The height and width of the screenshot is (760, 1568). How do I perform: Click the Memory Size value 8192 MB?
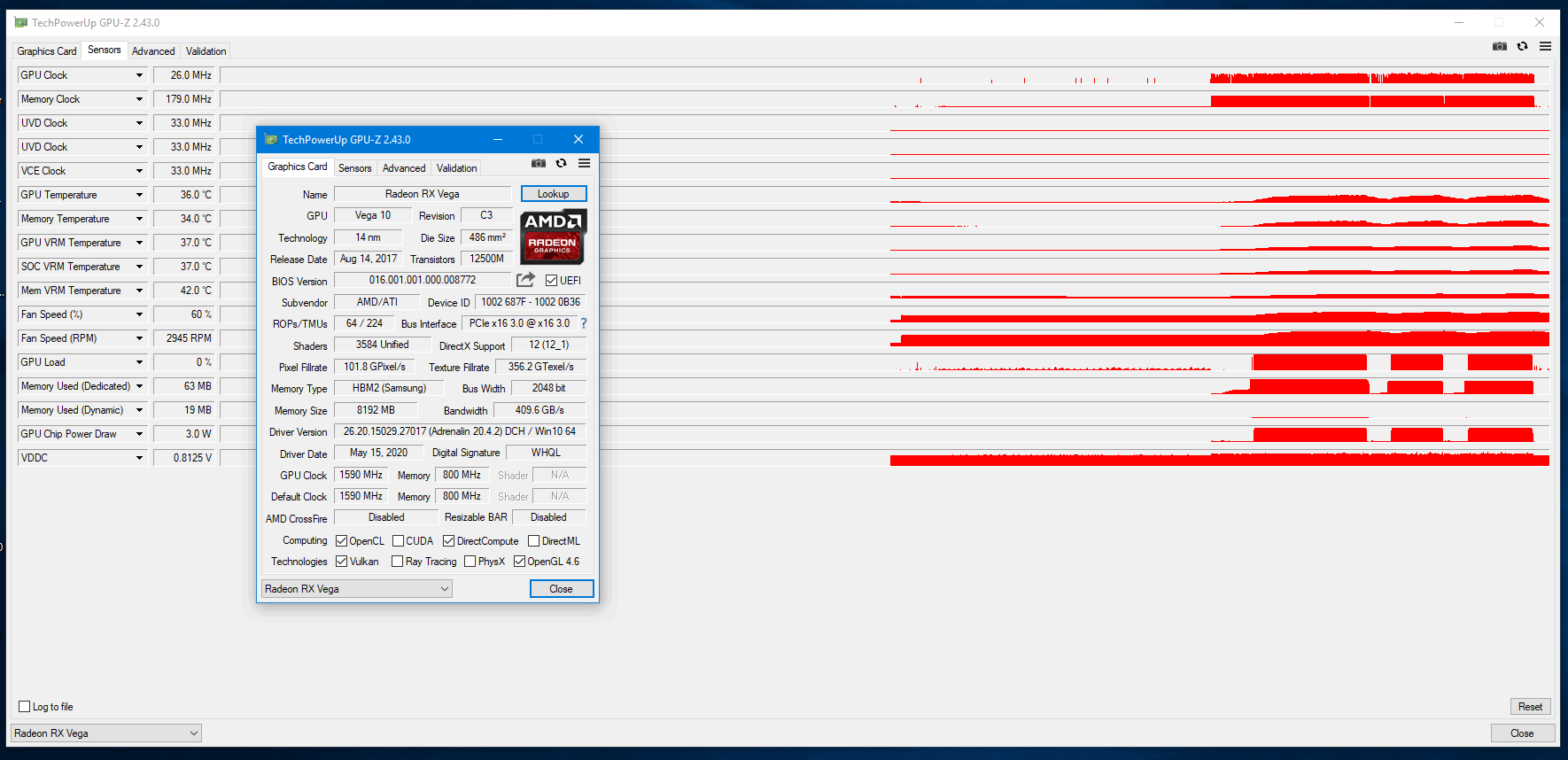[376, 410]
